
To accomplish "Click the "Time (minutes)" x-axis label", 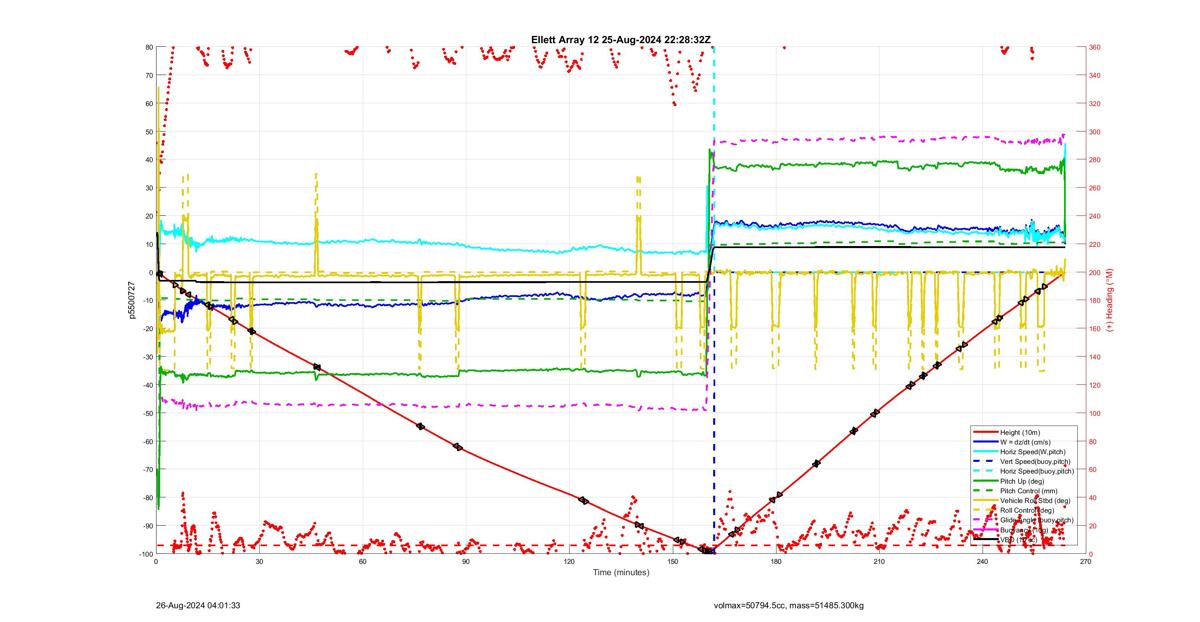I will coord(620,573).
